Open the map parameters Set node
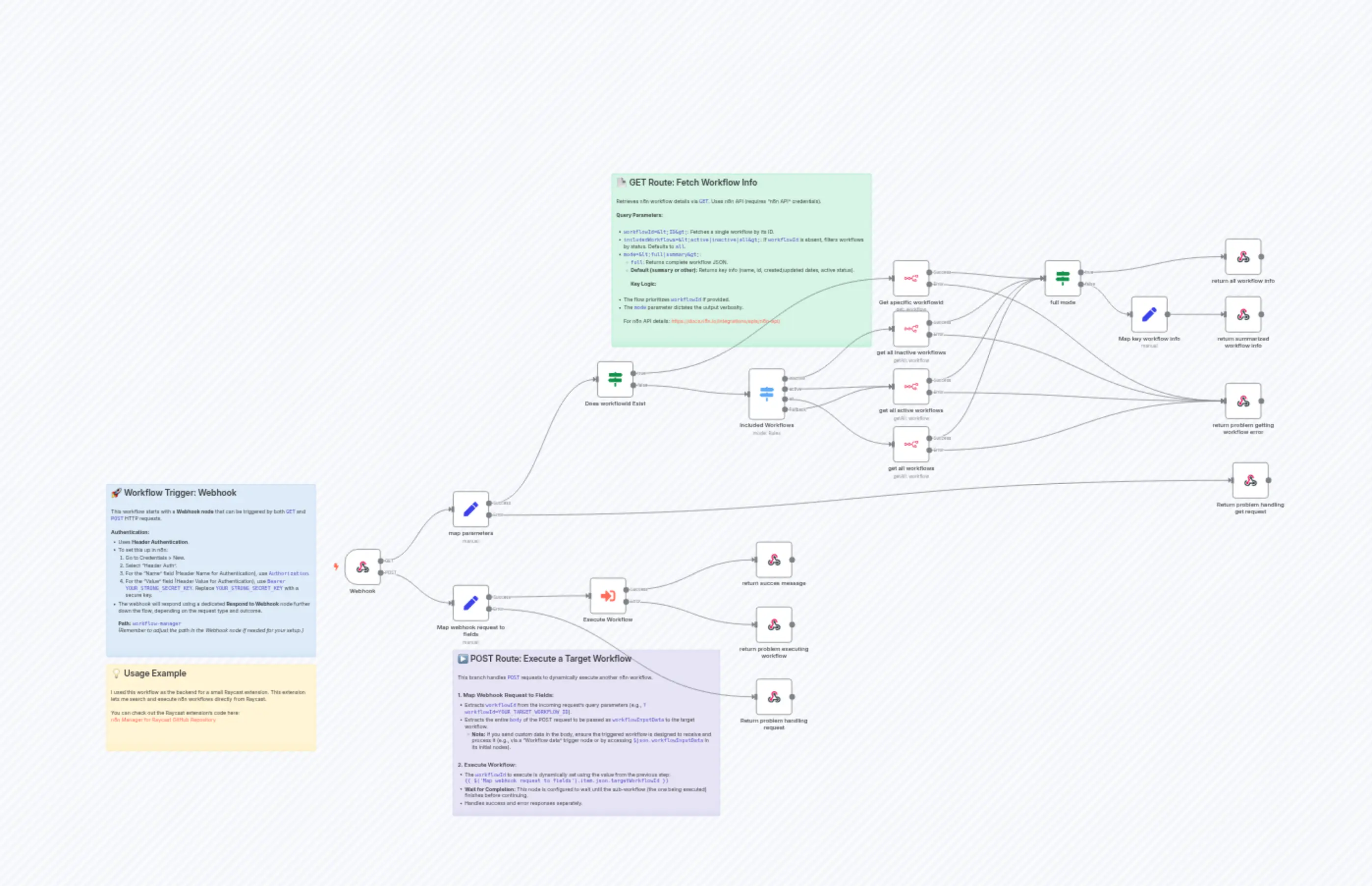This screenshot has width=1372, height=886. point(471,509)
